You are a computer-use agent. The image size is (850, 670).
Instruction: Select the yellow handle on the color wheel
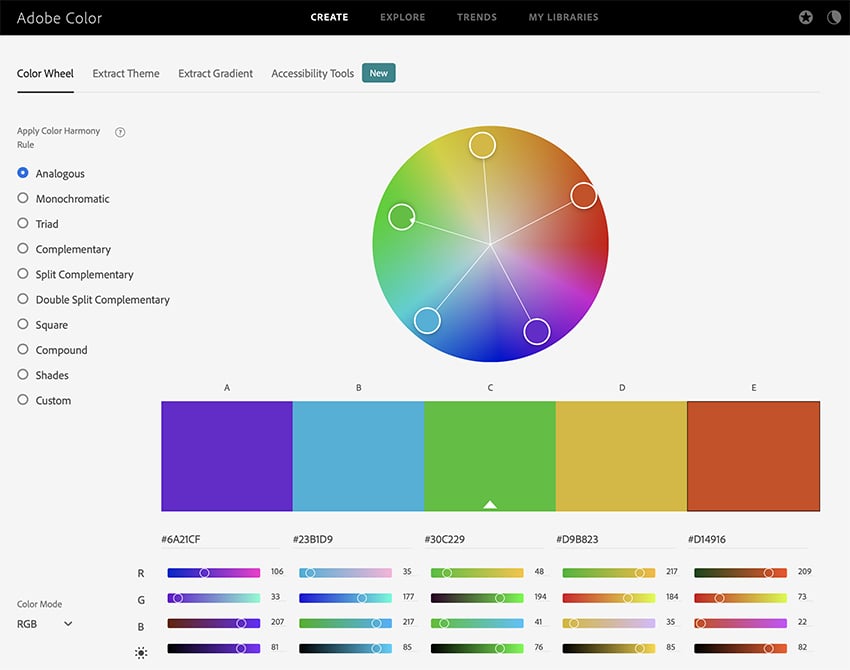[482, 145]
